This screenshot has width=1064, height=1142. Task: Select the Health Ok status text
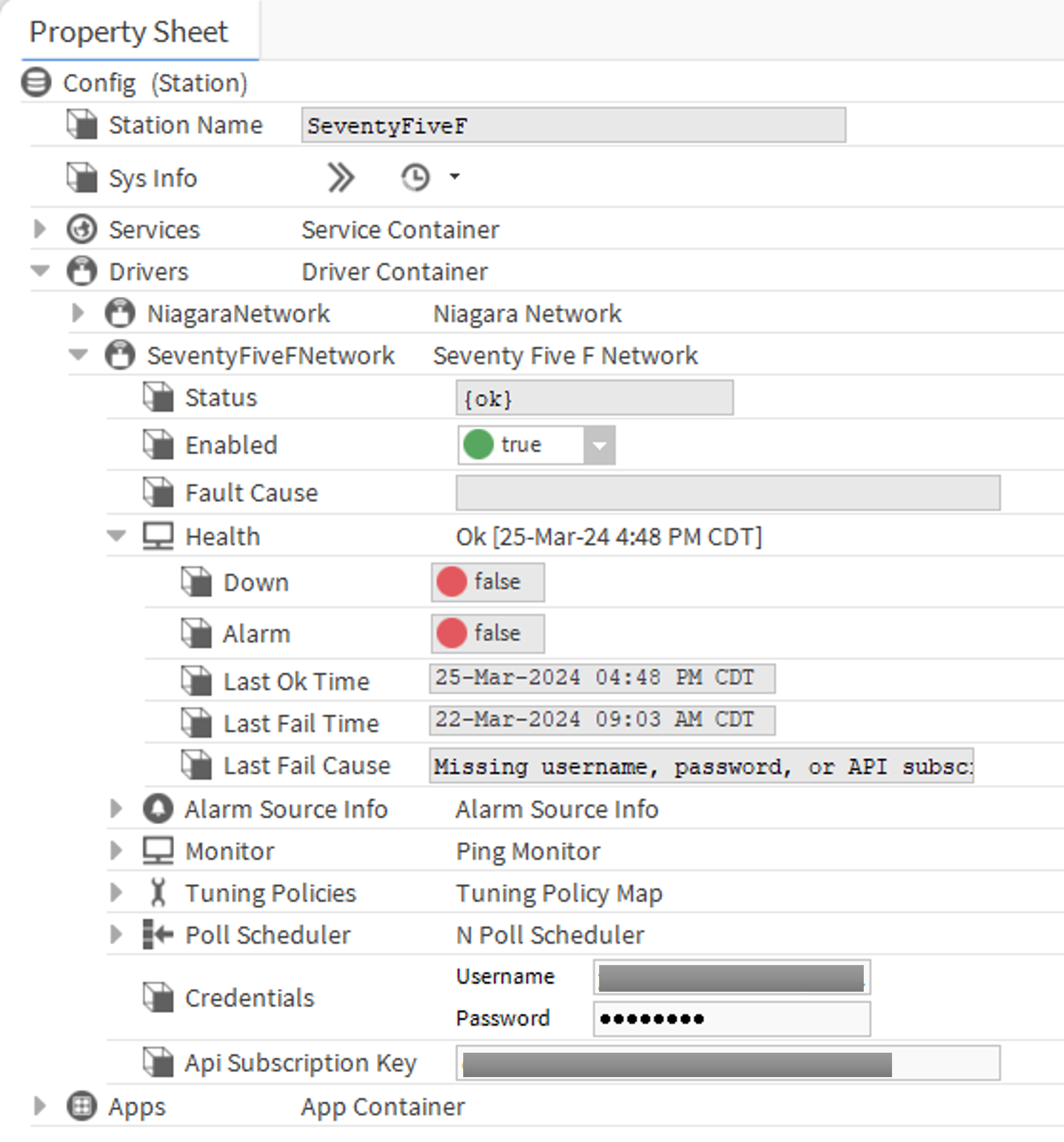click(x=609, y=537)
